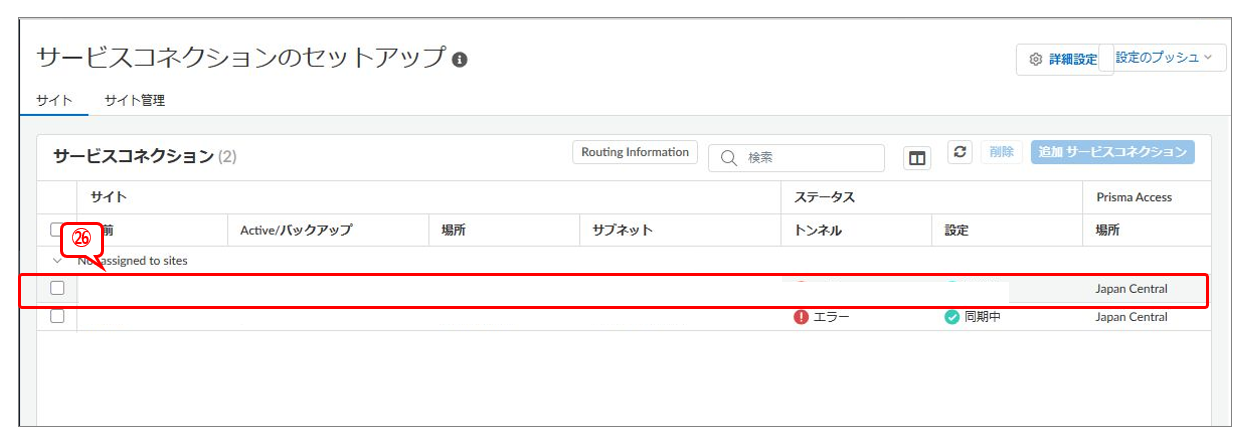Collapse the Not assigned to sites group
The image size is (1243, 444).
(x=57, y=261)
